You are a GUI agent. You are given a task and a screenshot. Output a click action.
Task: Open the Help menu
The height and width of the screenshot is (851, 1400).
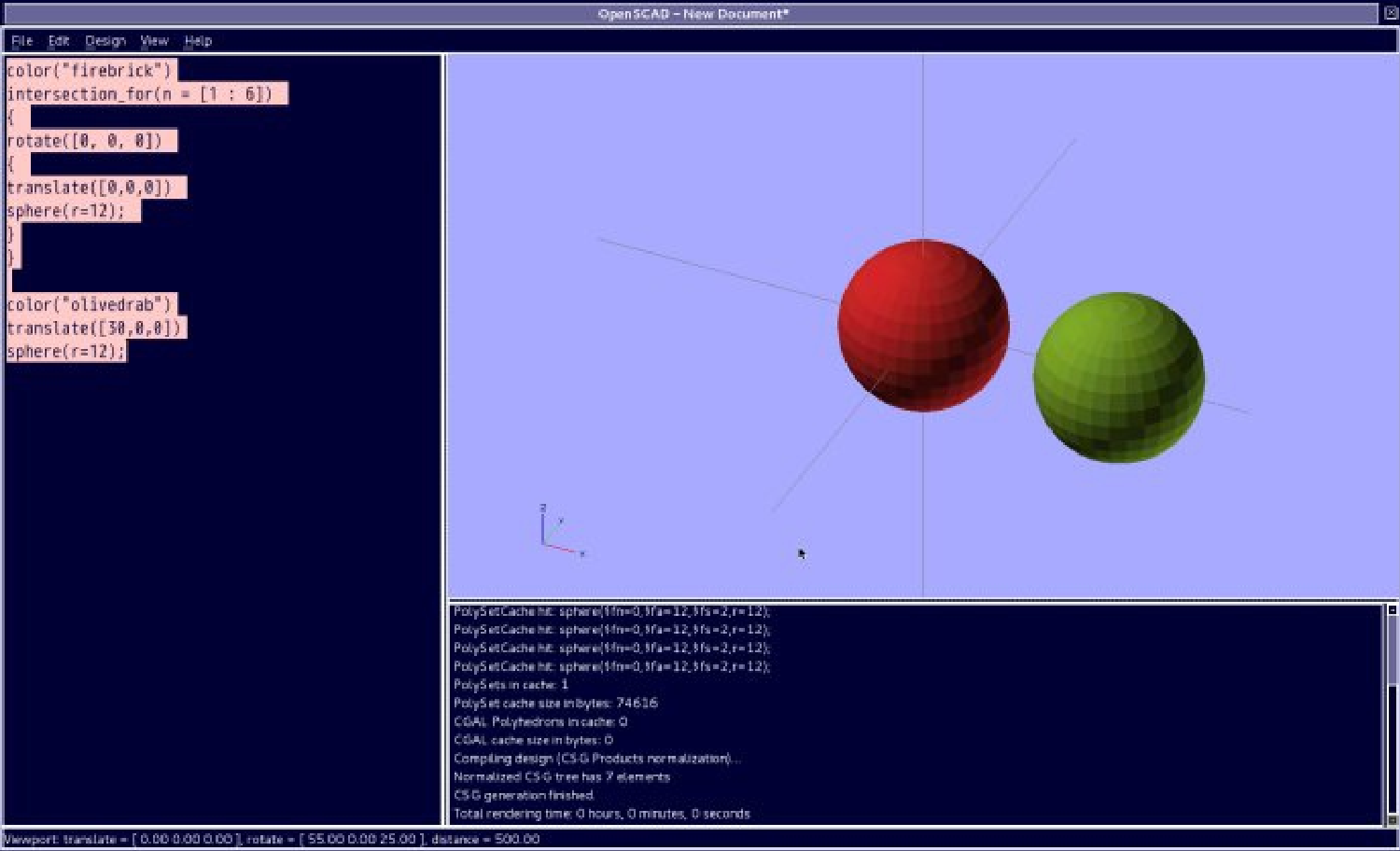click(198, 41)
